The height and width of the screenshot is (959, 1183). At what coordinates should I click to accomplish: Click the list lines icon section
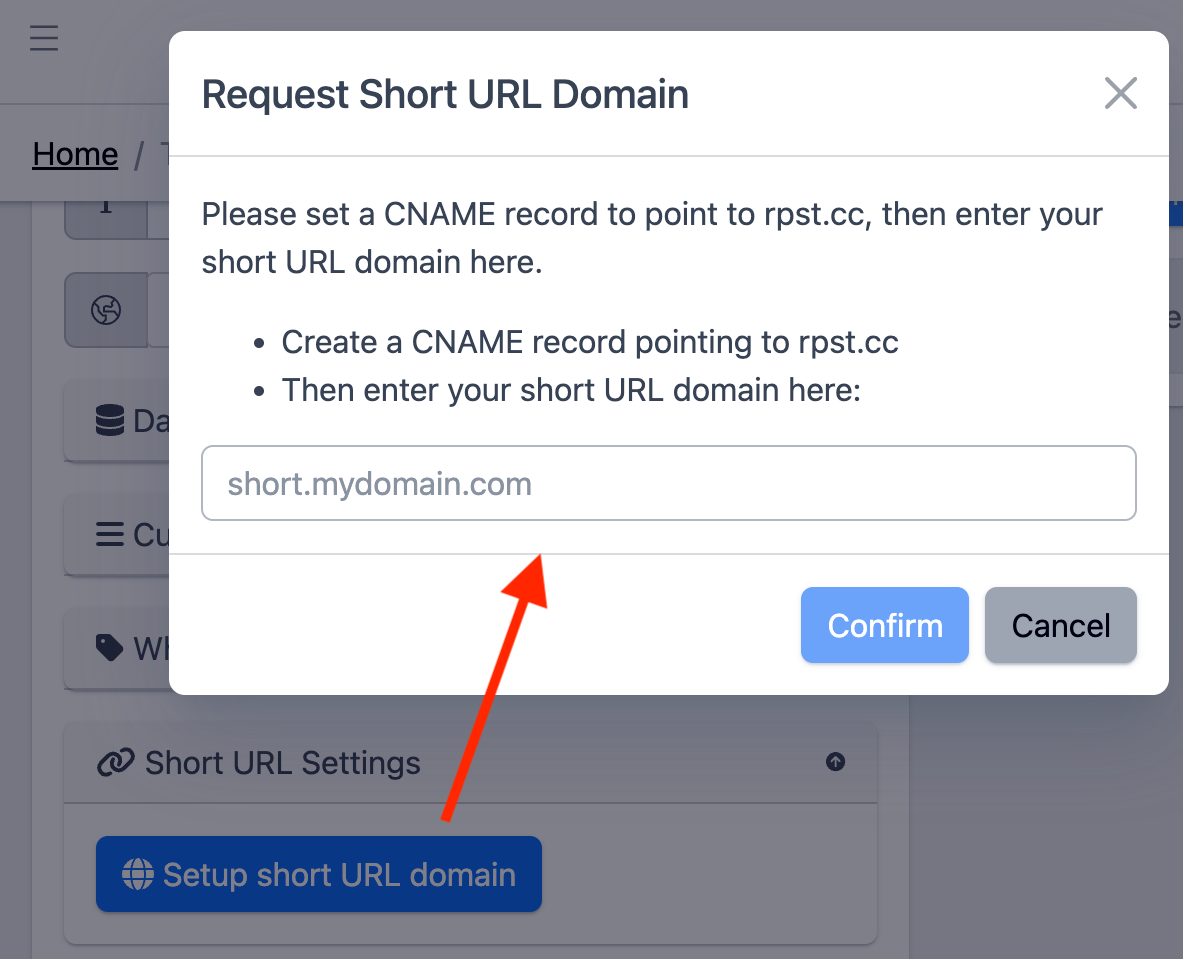(x=109, y=534)
